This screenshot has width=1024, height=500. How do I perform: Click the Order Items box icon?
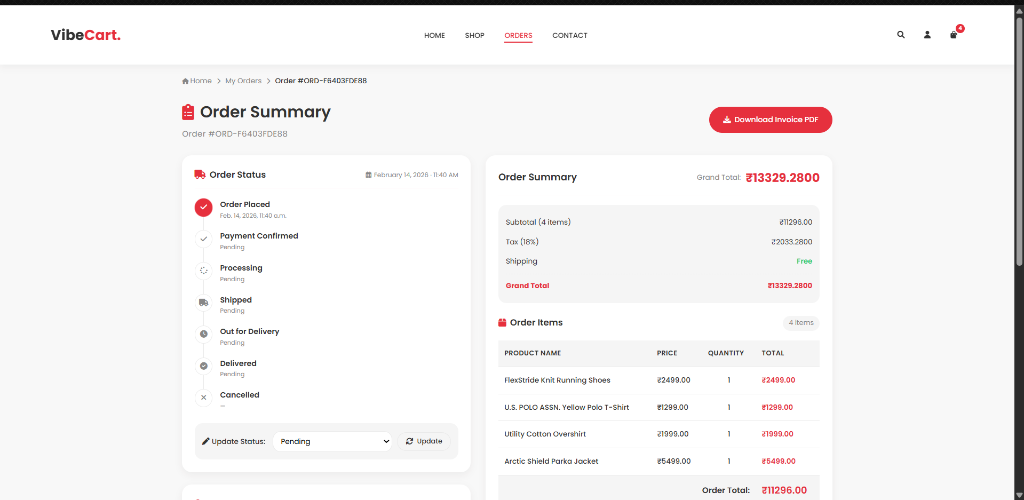(502, 322)
